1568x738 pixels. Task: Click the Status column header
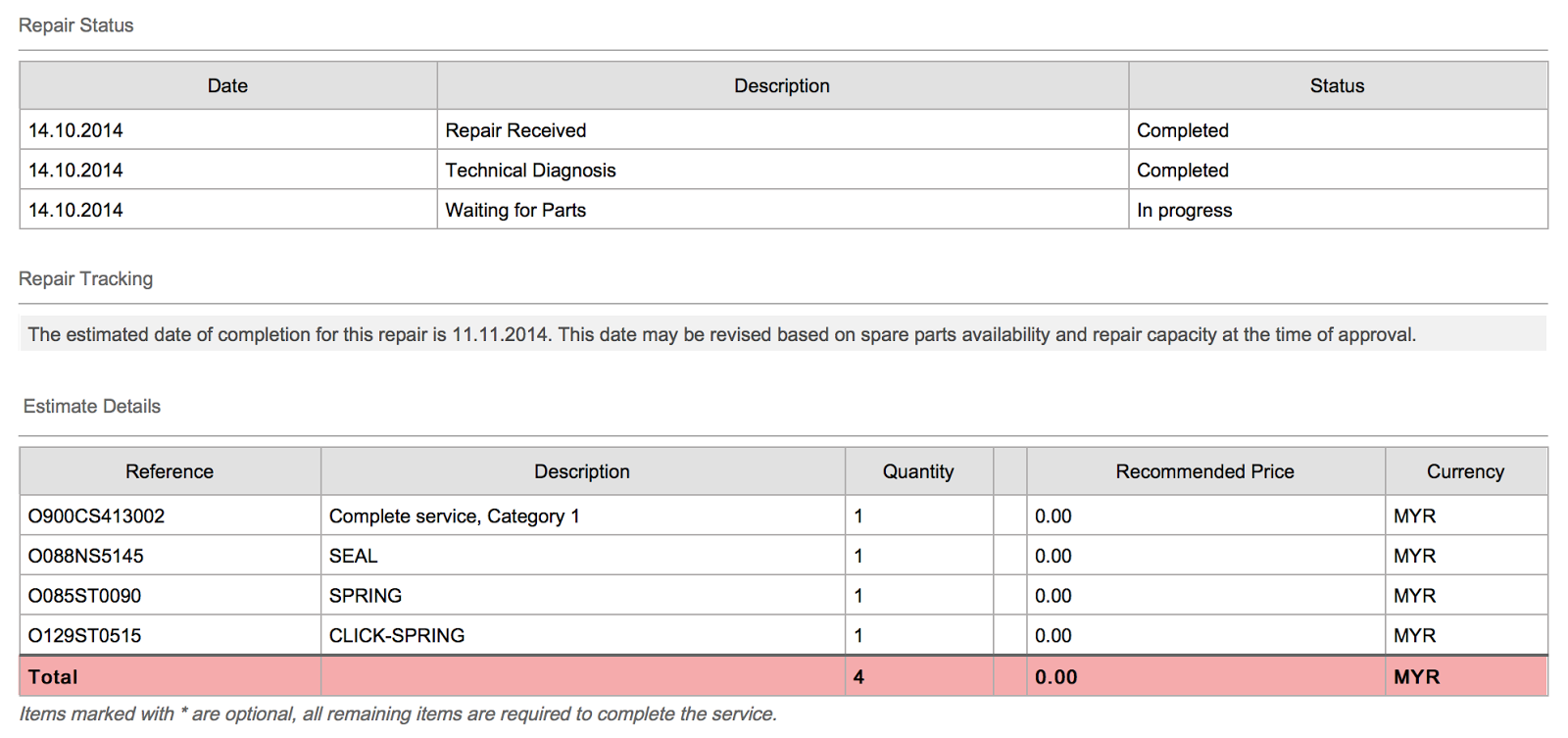tap(1337, 86)
